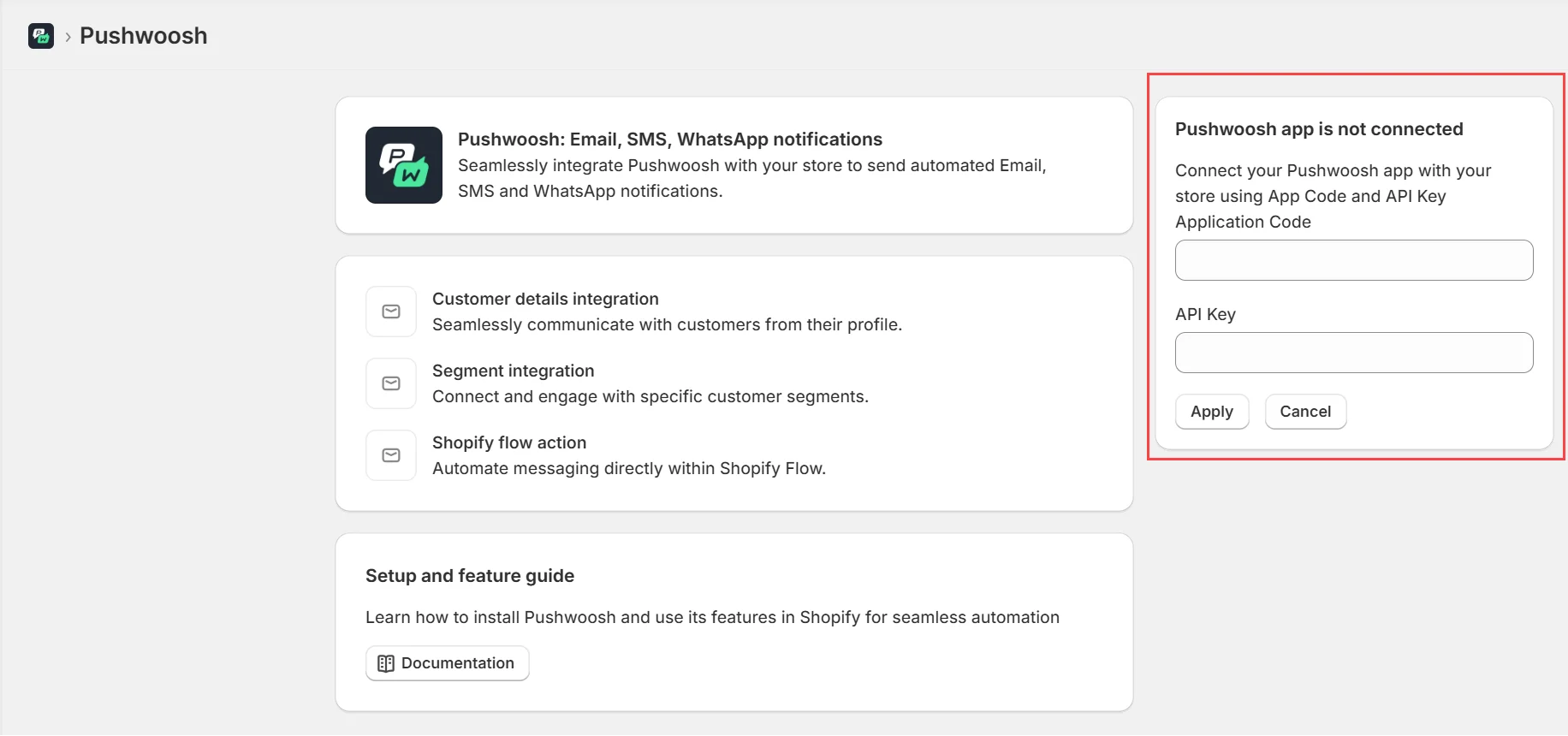1568x736 pixels.
Task: Select the 'Pushwoosh app is not connected' heading
Action: [1320, 128]
